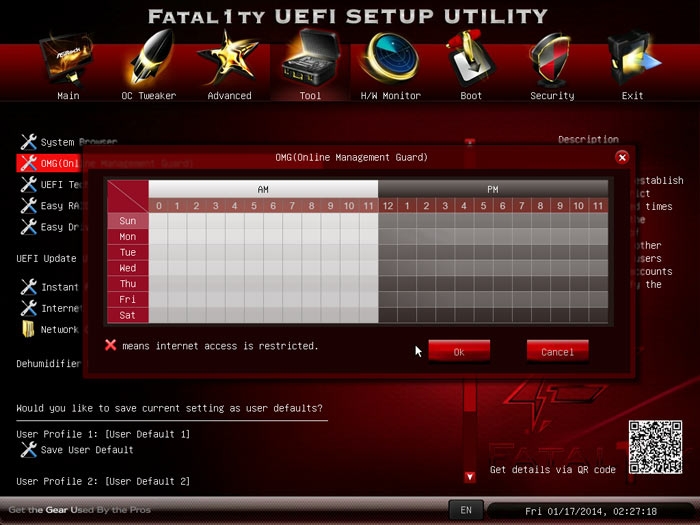Click the EN language button
Viewport: 700px width, 525px height.
[x=466, y=510]
